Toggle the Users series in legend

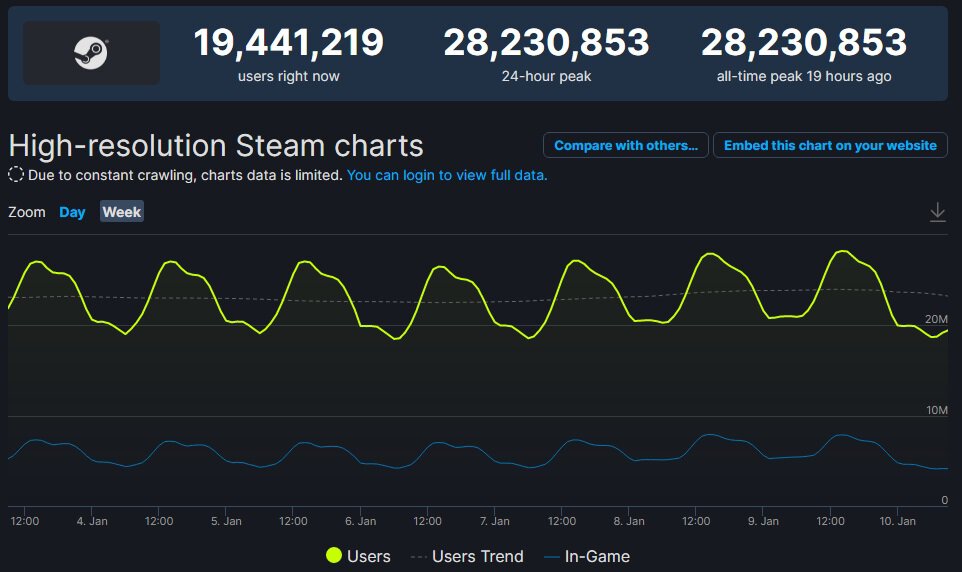click(358, 556)
